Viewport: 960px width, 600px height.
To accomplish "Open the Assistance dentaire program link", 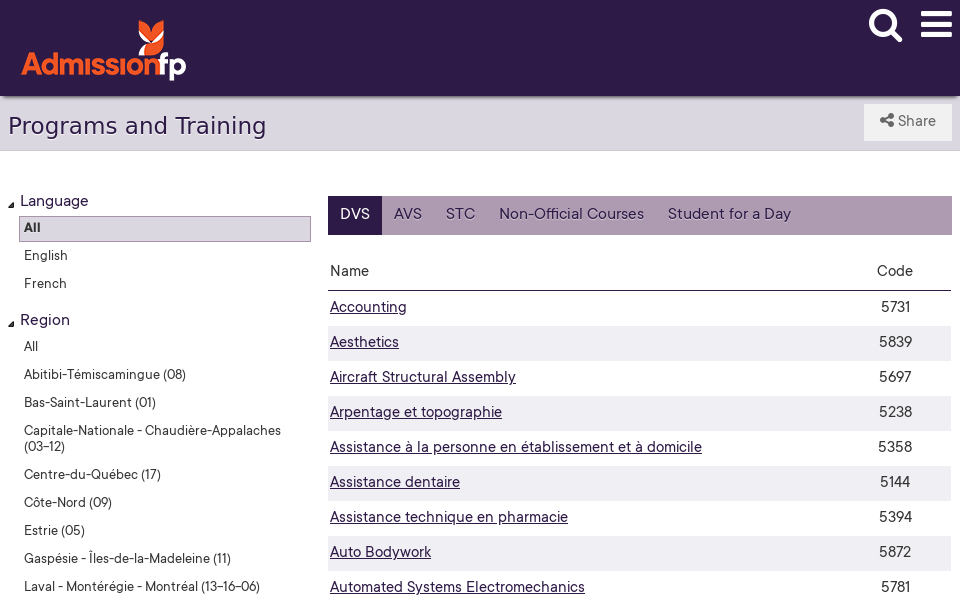I will (394, 482).
